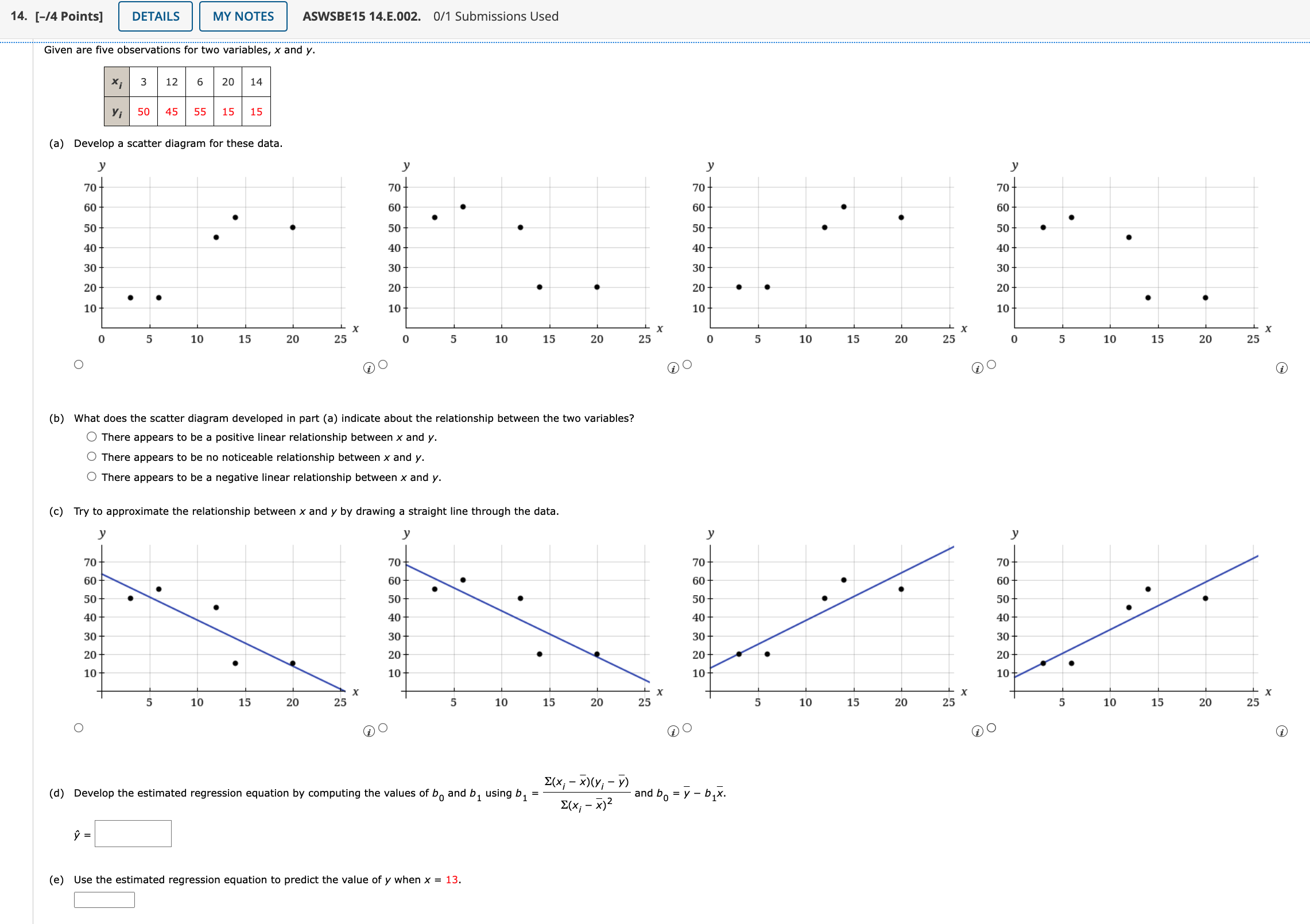This screenshot has width=1310, height=924.
Task: Select 'There appears to be no noticeable relationship'
Action: [92, 457]
